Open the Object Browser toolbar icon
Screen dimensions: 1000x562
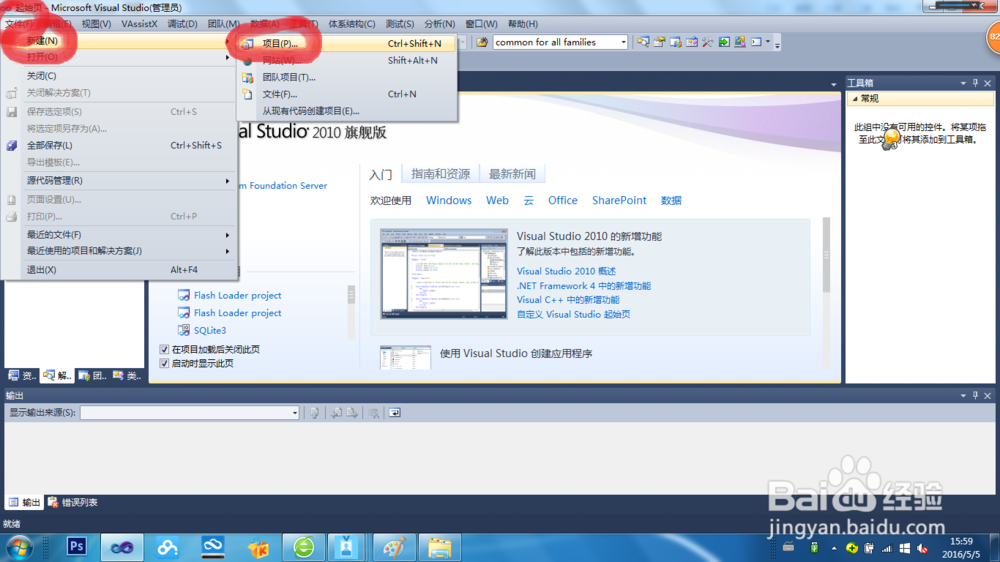[x=691, y=42]
